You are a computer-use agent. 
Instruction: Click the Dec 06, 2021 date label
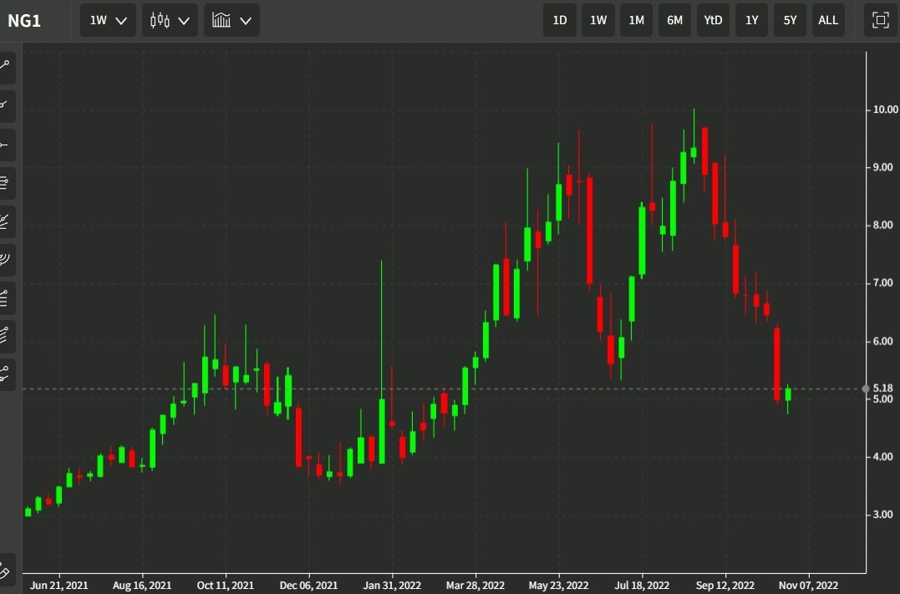coord(308,585)
